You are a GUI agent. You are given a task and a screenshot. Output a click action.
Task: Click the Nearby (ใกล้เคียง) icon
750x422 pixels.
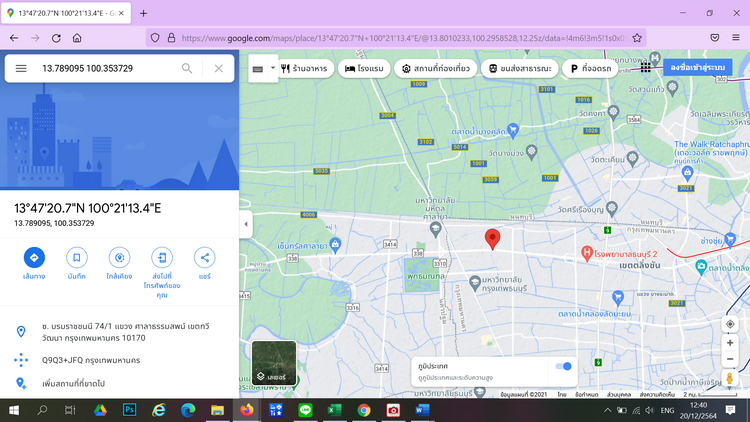point(119,257)
